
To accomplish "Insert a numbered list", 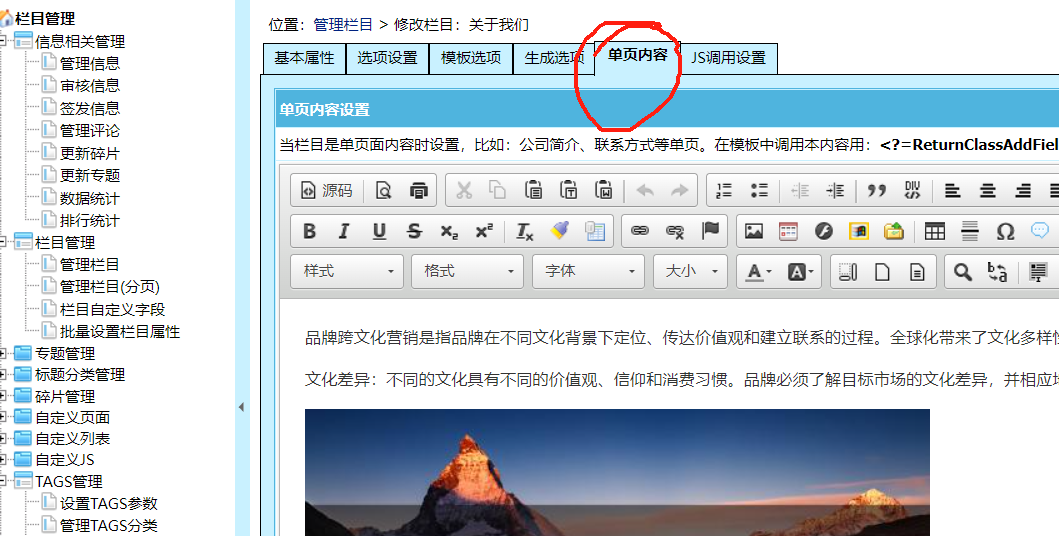I will (725, 190).
